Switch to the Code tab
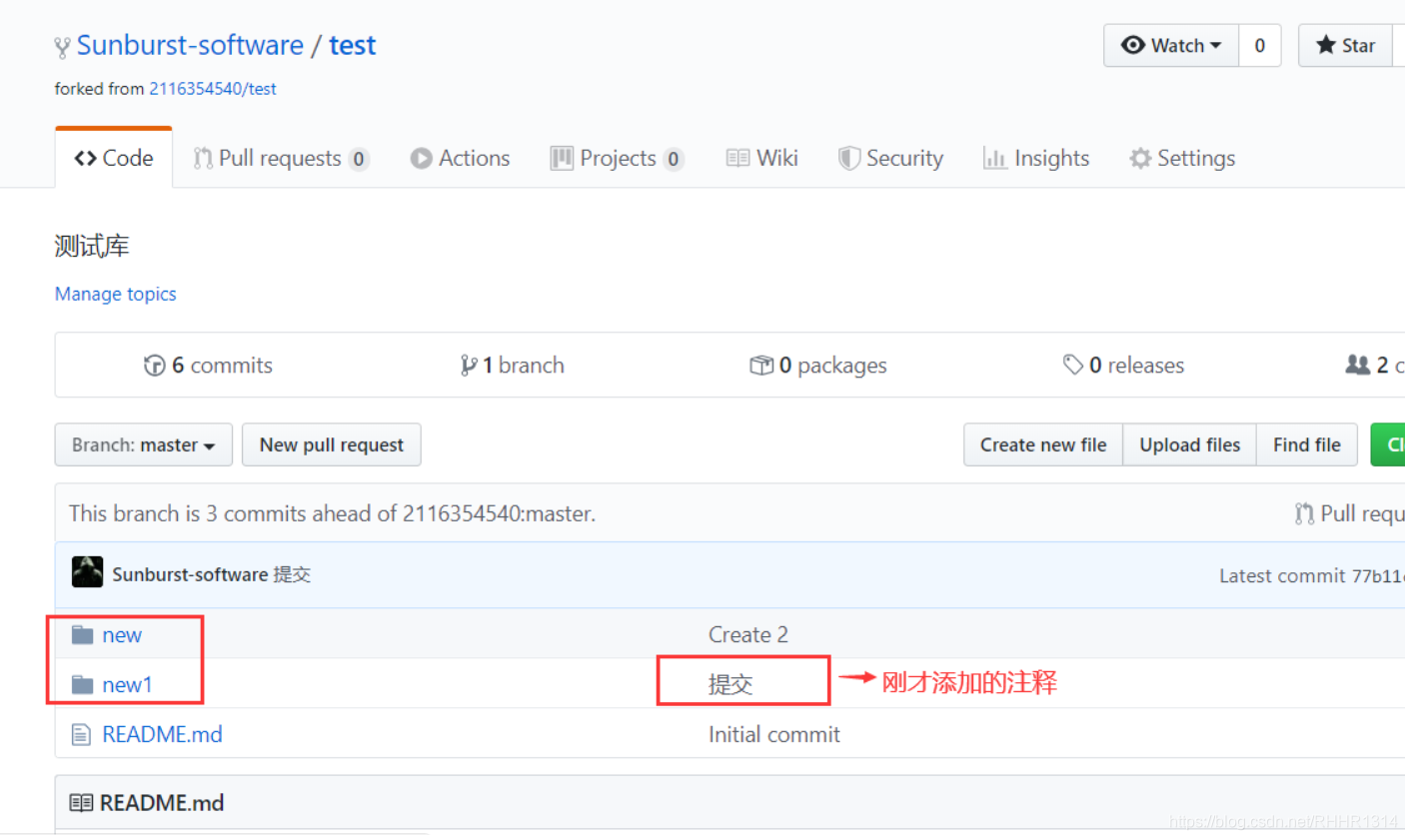The image size is (1407, 840). click(x=114, y=158)
